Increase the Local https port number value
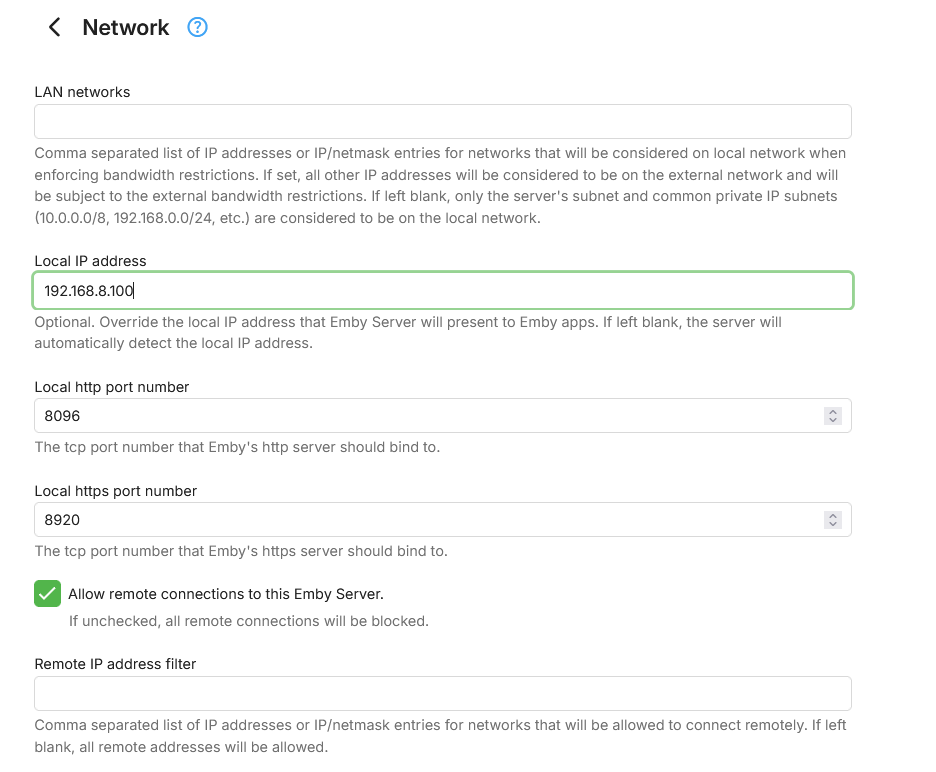 [832, 515]
